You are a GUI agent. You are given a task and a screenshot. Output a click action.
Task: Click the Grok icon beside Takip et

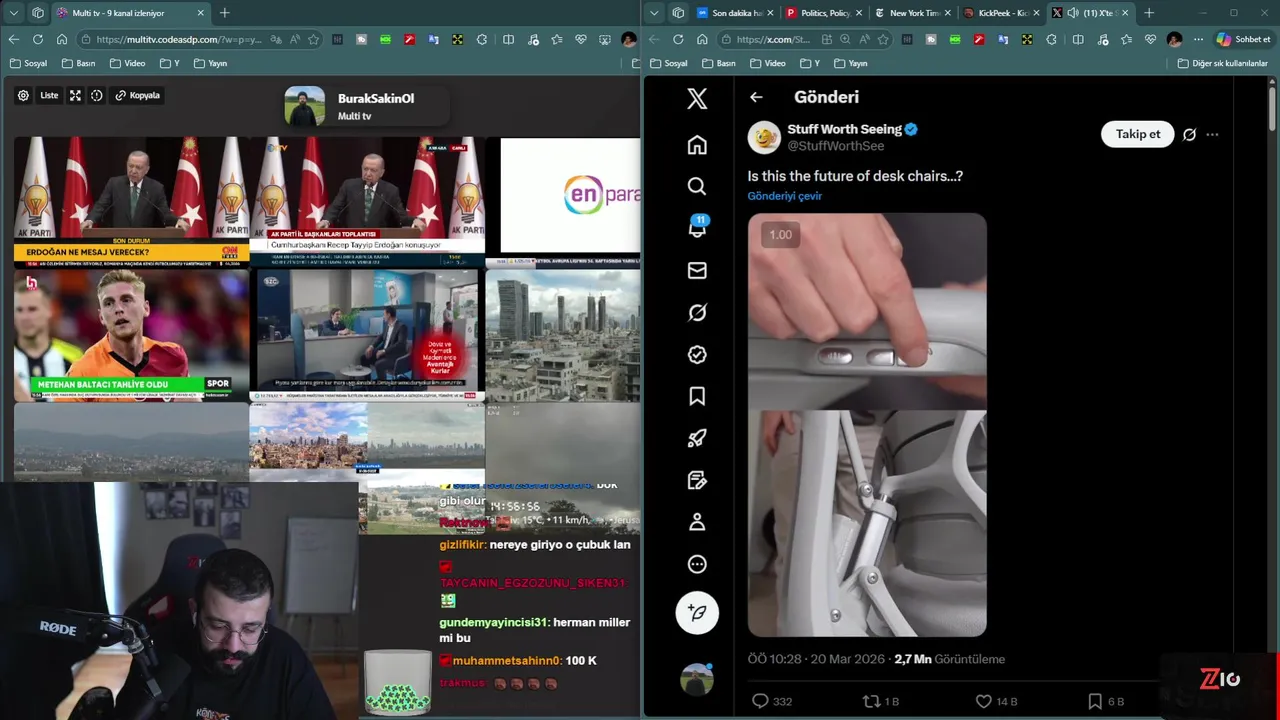tap(1189, 134)
